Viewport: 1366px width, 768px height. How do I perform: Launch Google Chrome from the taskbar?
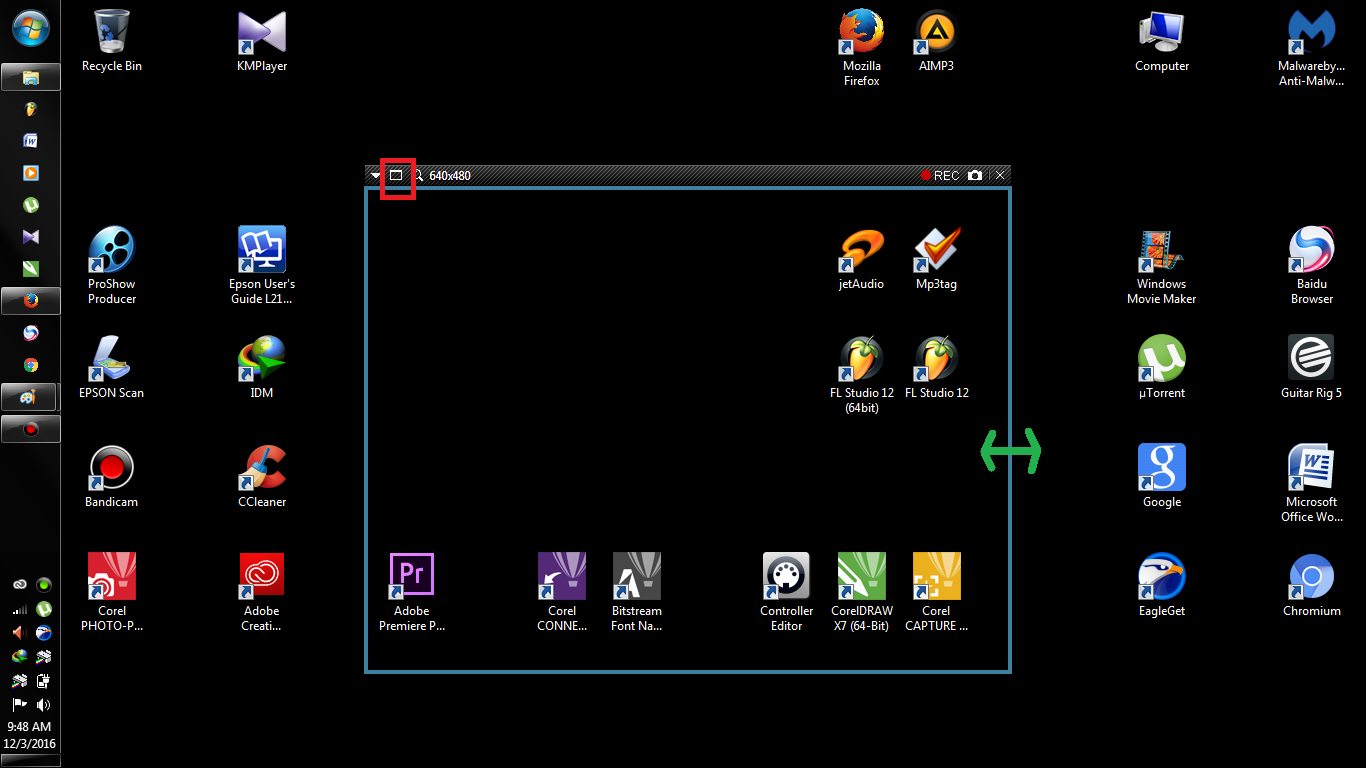tap(31, 365)
